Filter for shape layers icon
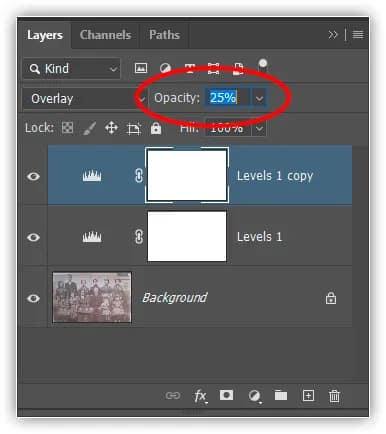This screenshot has height=434, width=386. (x=213, y=69)
